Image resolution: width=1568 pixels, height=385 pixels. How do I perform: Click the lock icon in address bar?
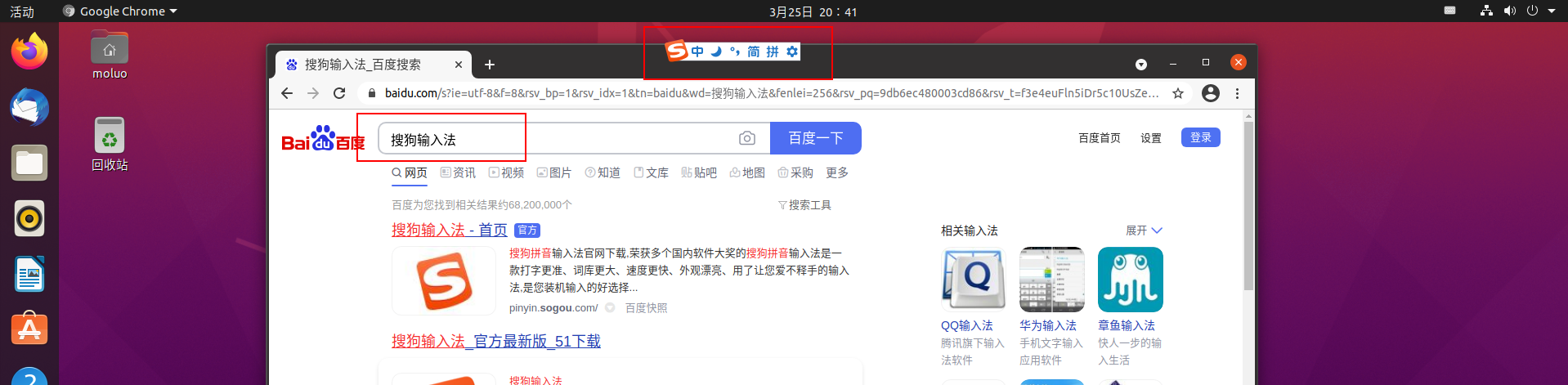pos(372,93)
